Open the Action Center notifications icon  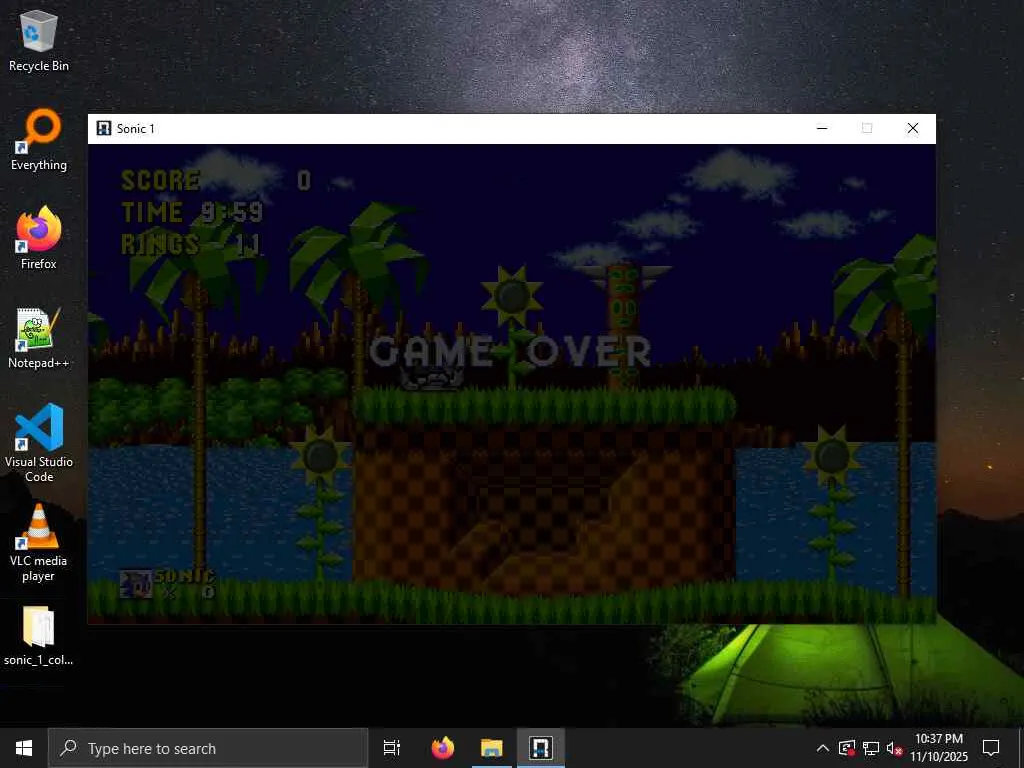[991, 748]
